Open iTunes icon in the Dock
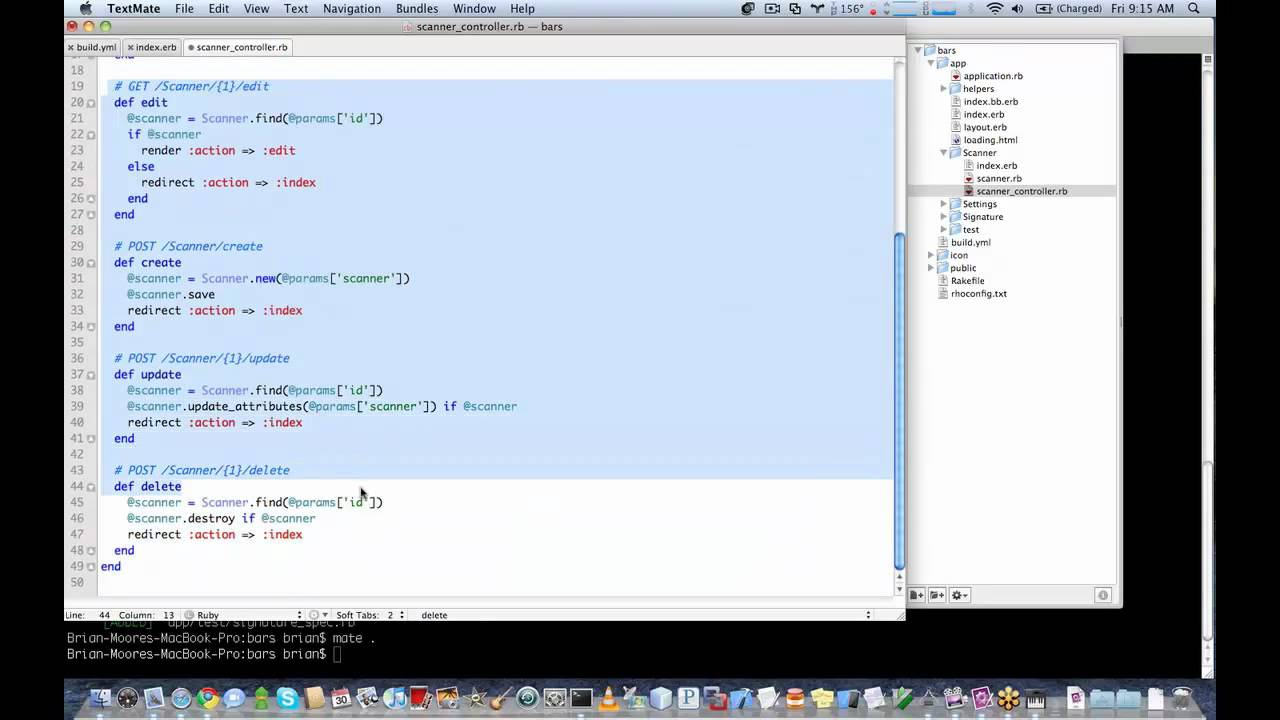The image size is (1280, 720). [394, 698]
